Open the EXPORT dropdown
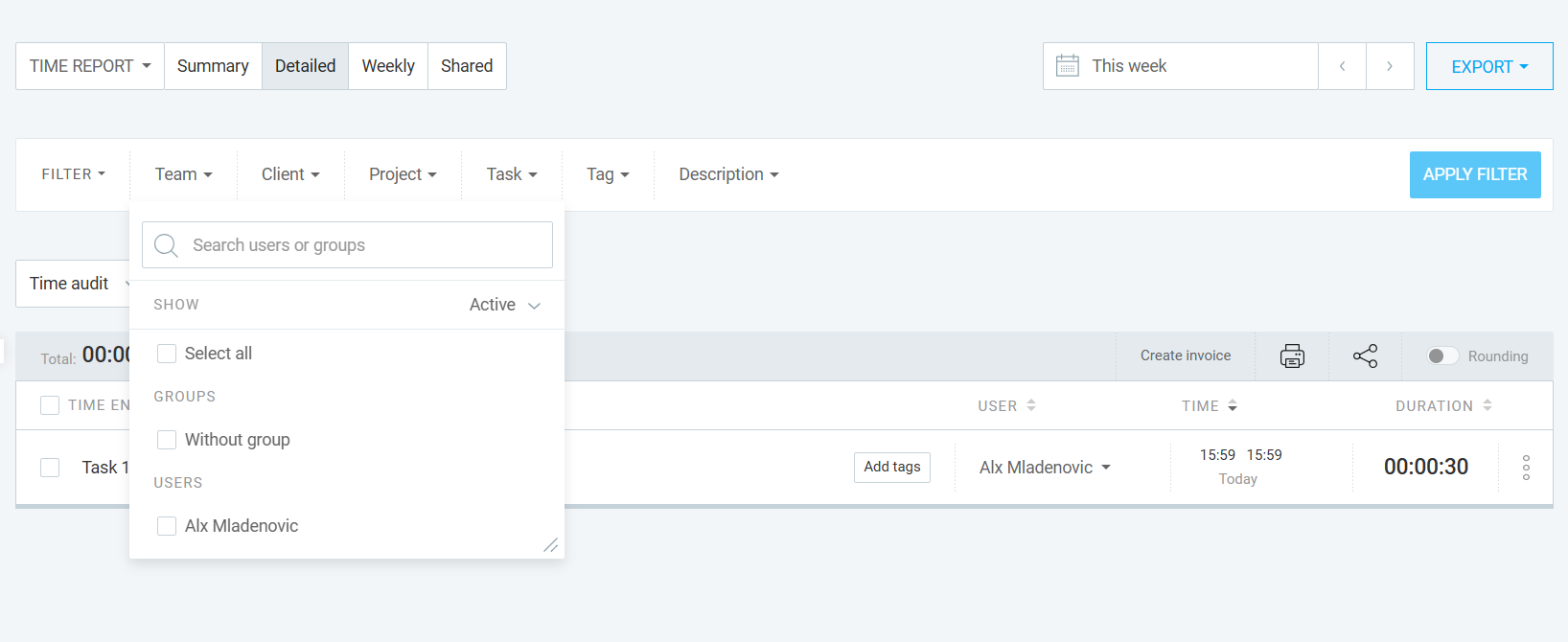This screenshot has width=1568, height=642. pyautogui.click(x=1489, y=66)
